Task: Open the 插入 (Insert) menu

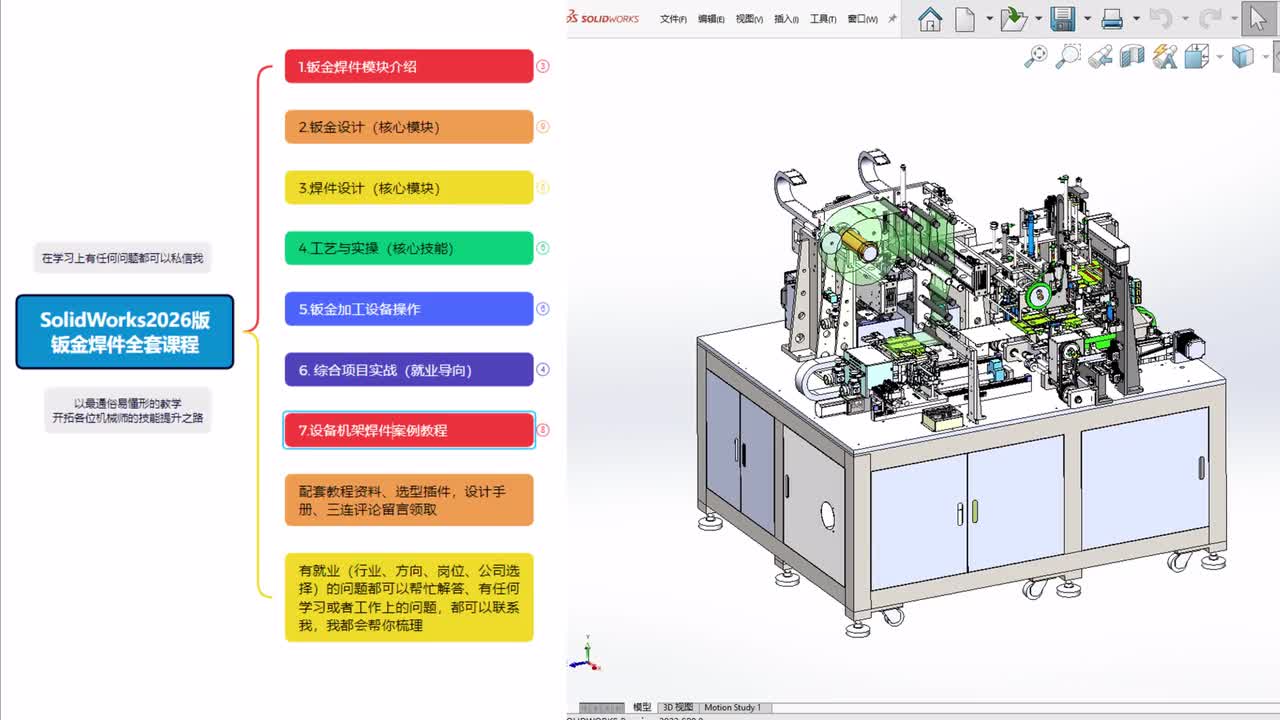Action: pos(787,19)
